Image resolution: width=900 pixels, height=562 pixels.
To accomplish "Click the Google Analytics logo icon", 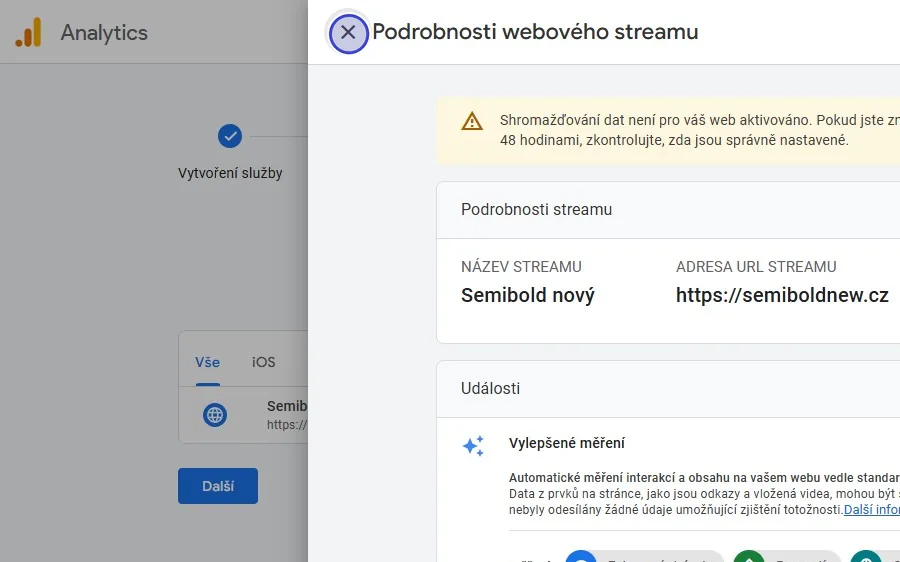I will 29,32.
